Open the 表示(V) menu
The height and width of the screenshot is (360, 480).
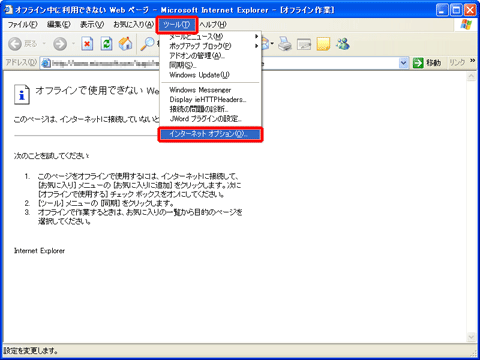click(x=92, y=25)
